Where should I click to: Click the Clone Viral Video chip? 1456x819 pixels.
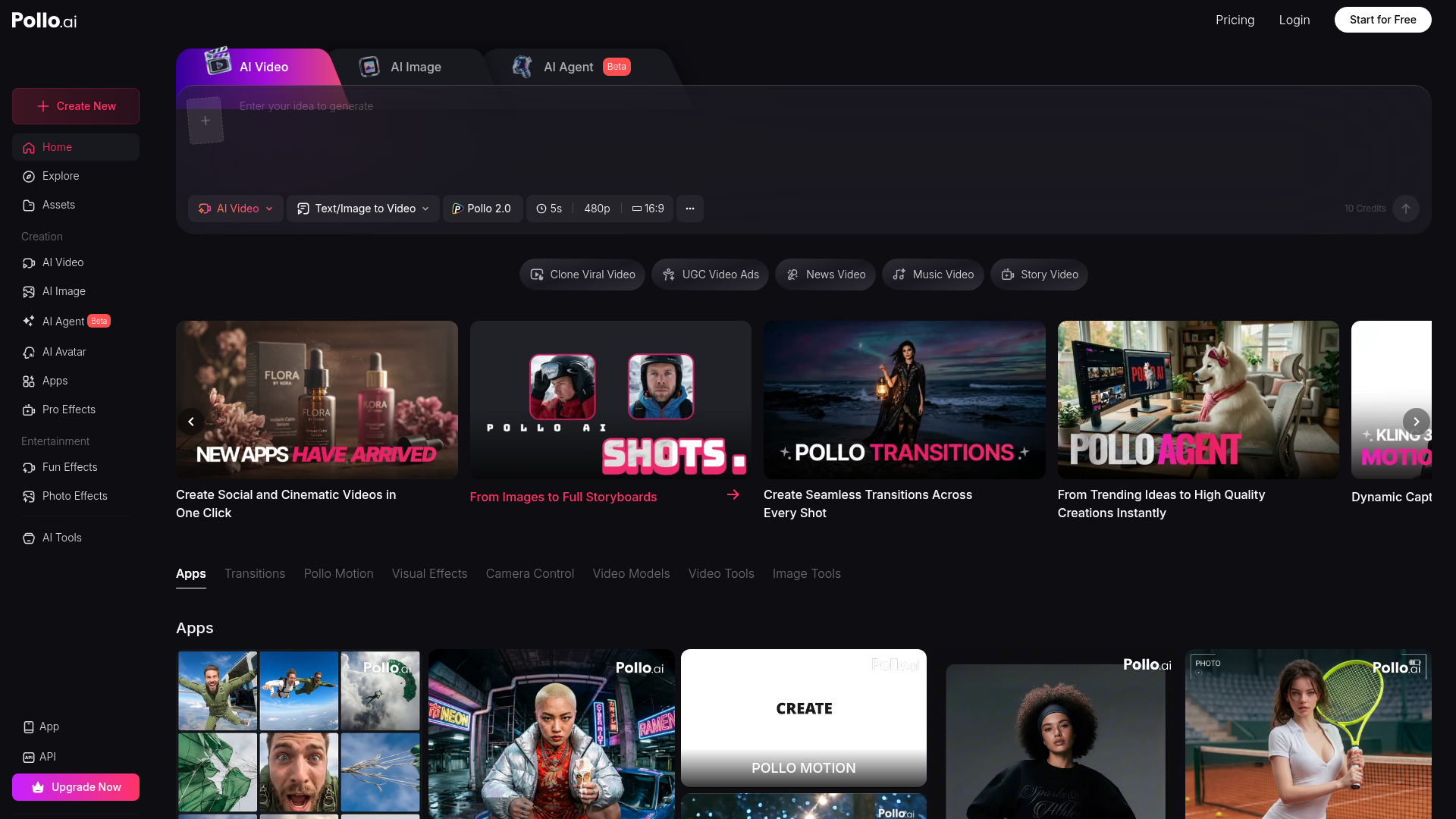pos(582,275)
